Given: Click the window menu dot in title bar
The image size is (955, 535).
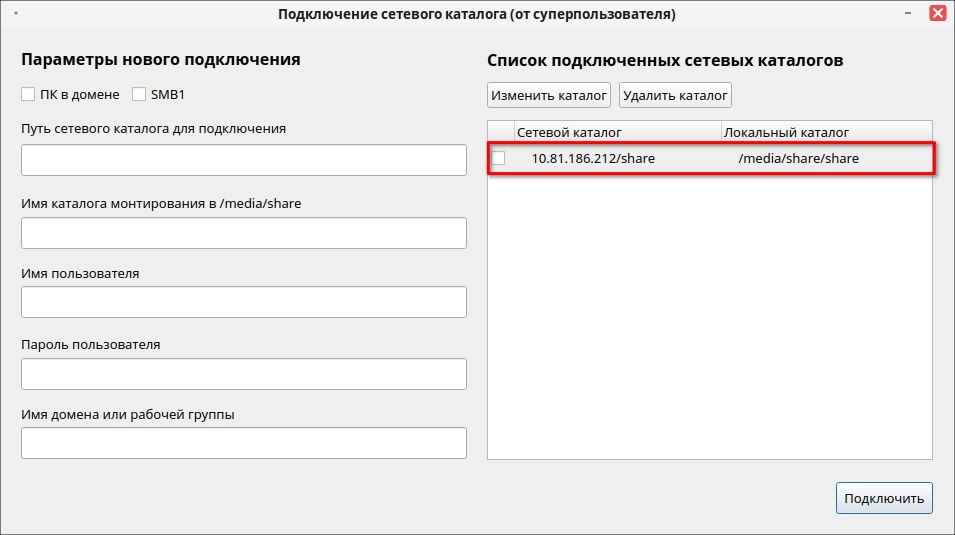Looking at the screenshot, I should pyautogui.click(x=16, y=14).
